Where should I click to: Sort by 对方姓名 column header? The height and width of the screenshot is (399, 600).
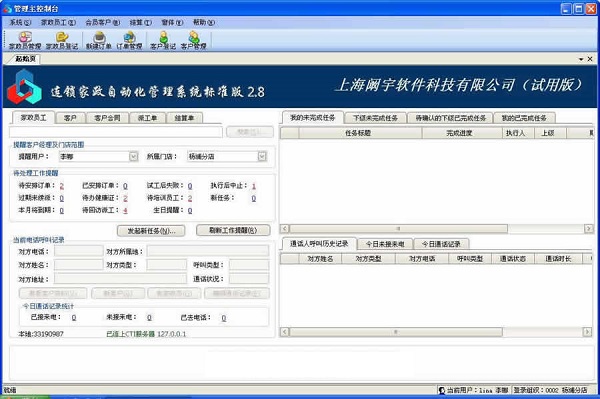coord(320,259)
